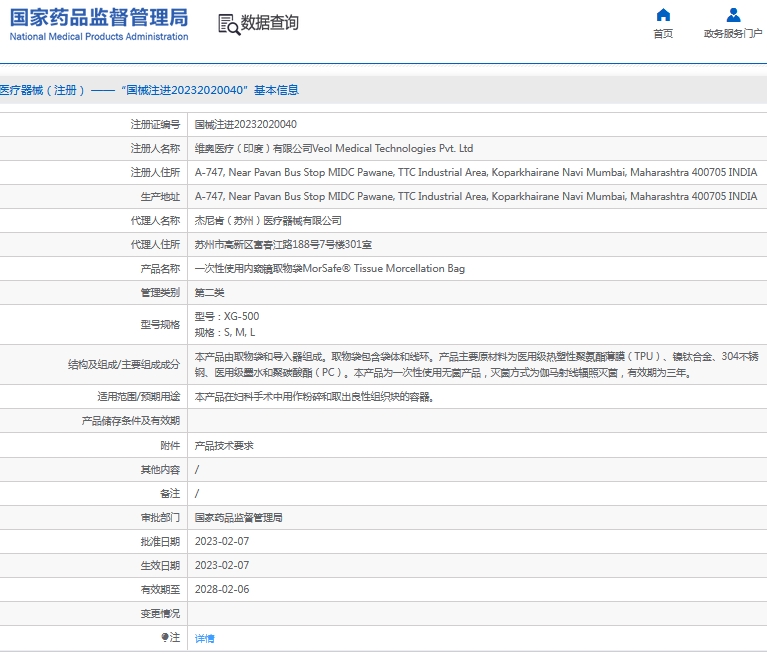Open the 详情 details link
Viewport: 767px width, 656px height.
[x=204, y=638]
